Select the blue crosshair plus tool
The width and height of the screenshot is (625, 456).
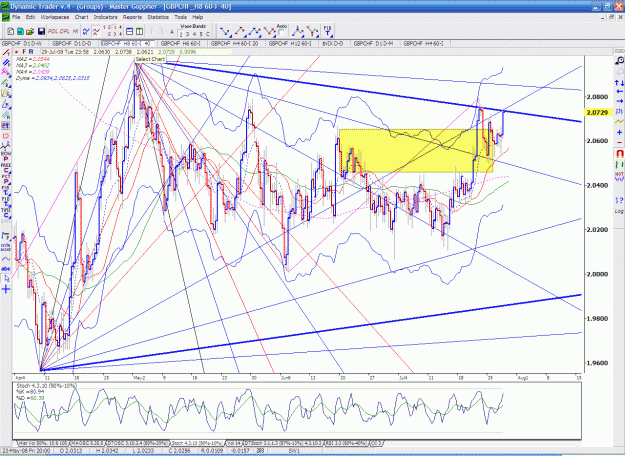click(x=6, y=289)
